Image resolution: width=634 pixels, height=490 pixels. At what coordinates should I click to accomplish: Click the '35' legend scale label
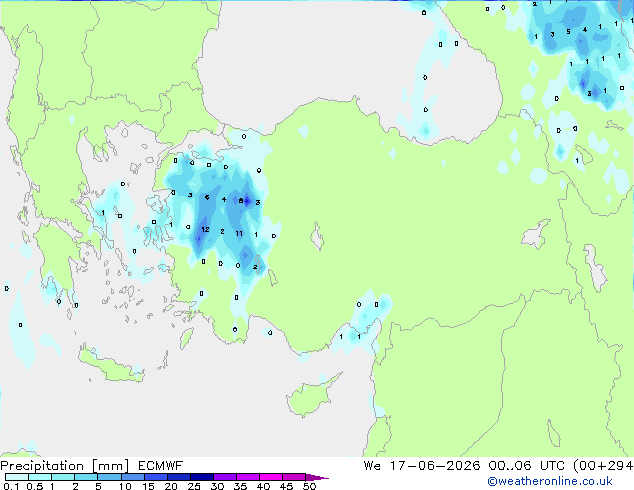pos(240,486)
